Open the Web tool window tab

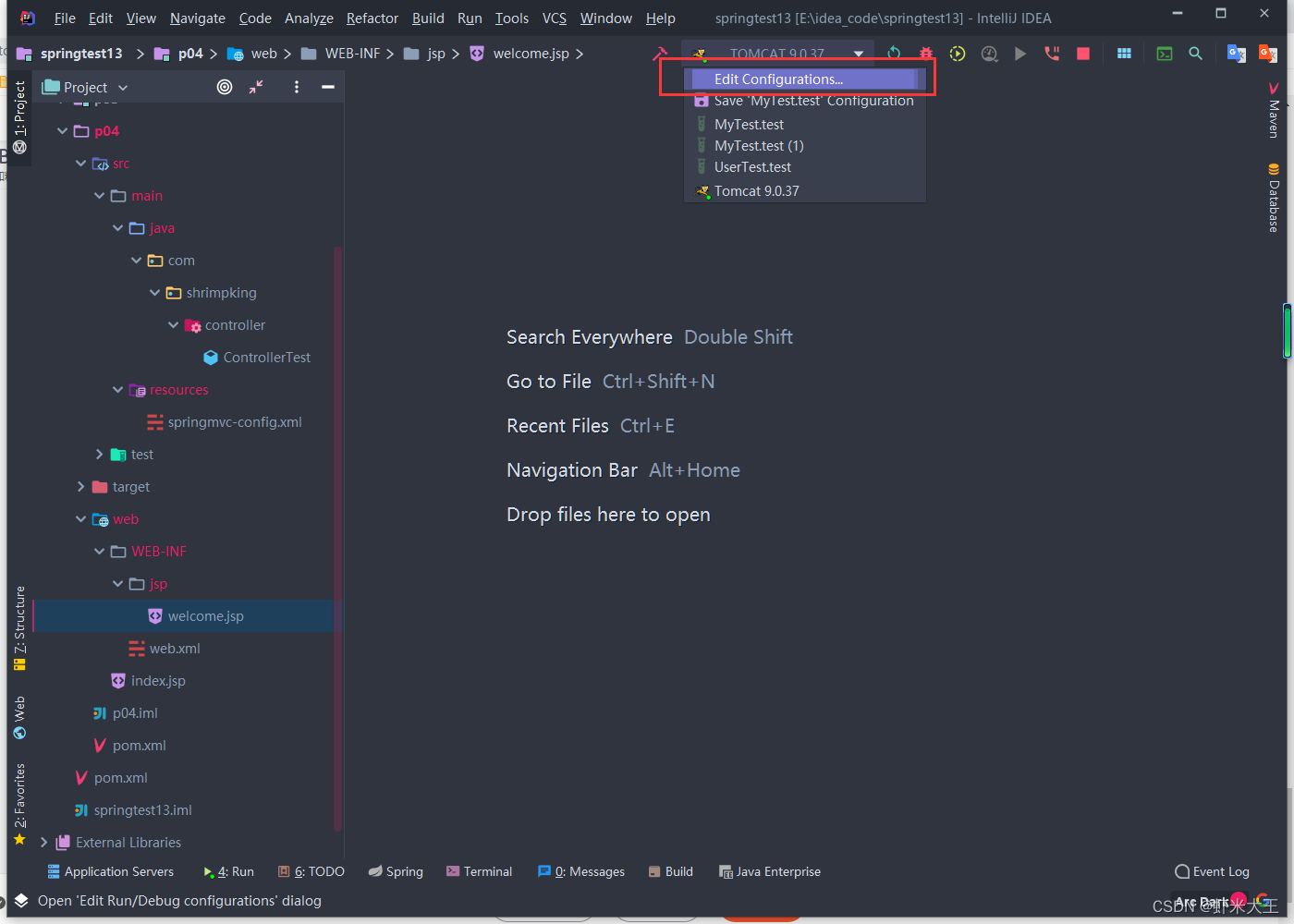tap(19, 717)
